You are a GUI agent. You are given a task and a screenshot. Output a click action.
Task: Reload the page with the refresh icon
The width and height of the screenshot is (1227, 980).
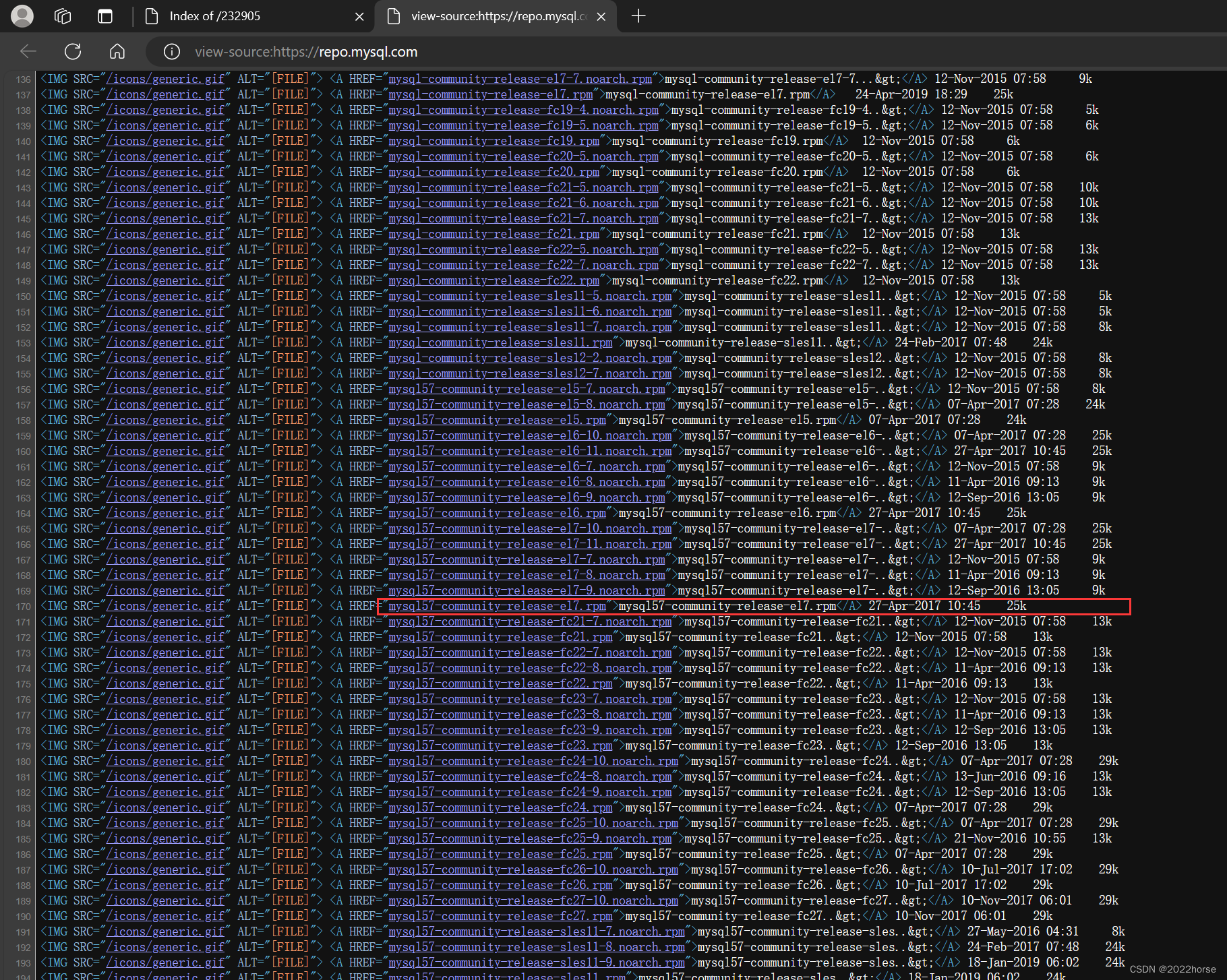click(73, 51)
